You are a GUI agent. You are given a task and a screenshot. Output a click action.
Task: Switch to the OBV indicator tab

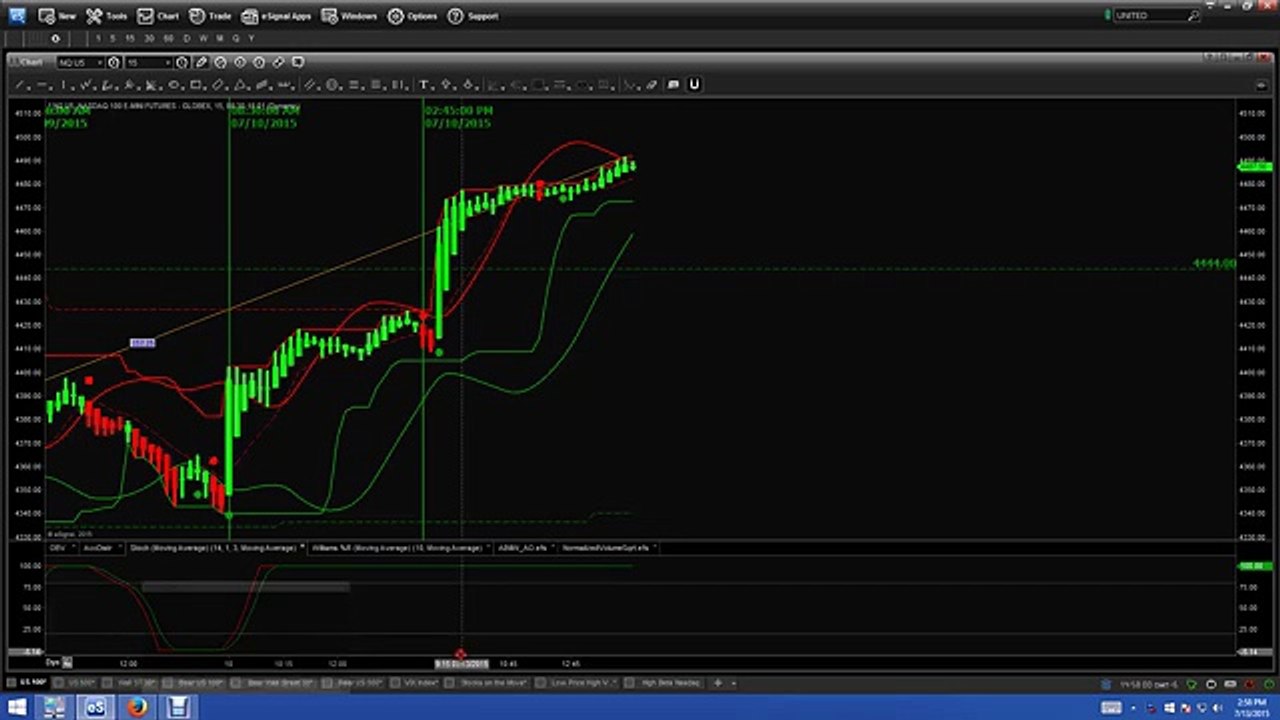coord(60,548)
